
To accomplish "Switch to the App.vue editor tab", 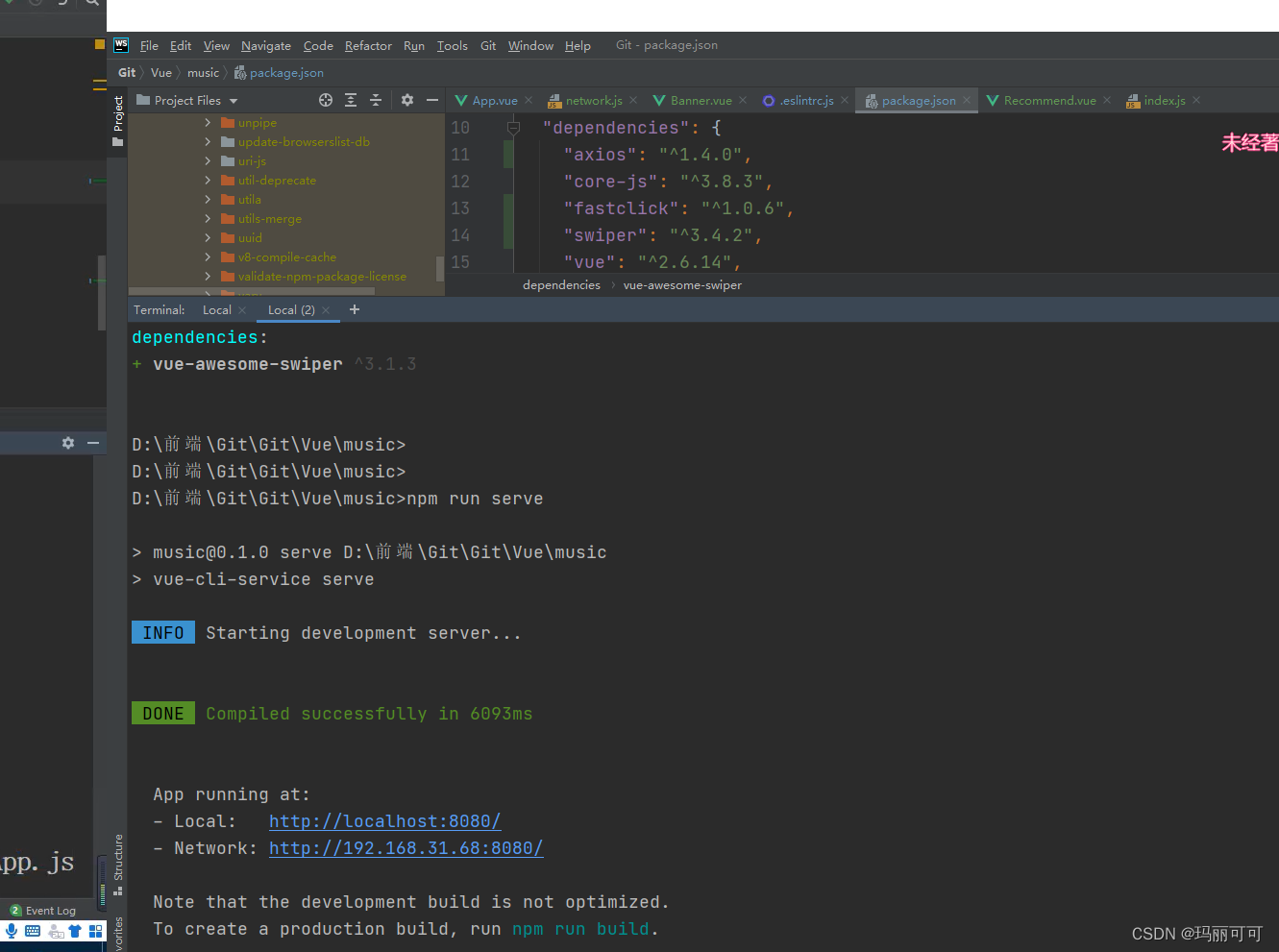I will [494, 100].
